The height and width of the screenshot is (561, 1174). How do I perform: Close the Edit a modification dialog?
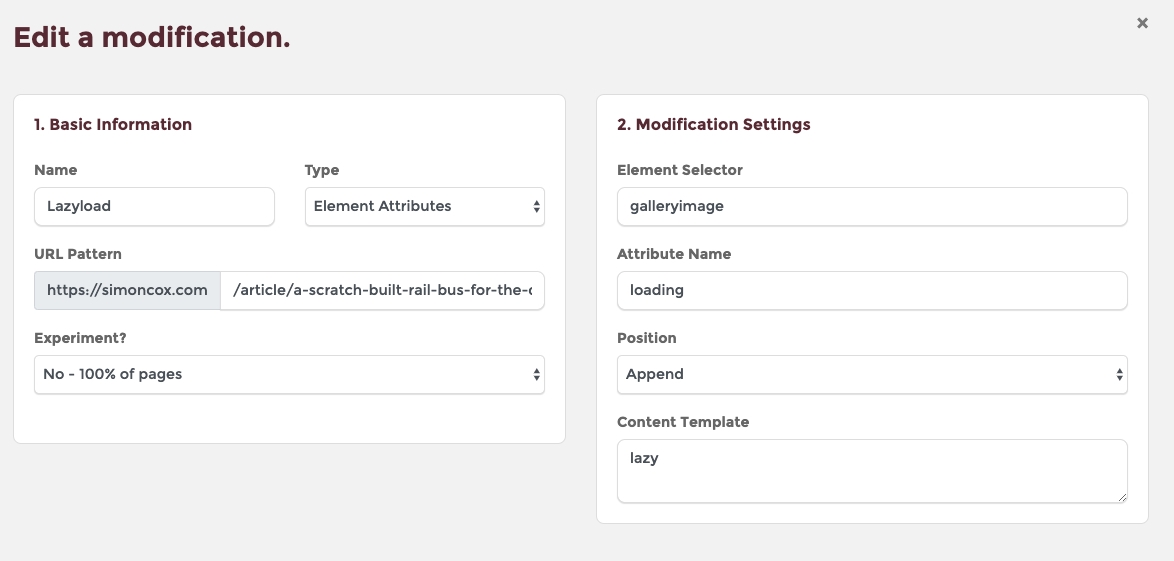click(x=1142, y=23)
